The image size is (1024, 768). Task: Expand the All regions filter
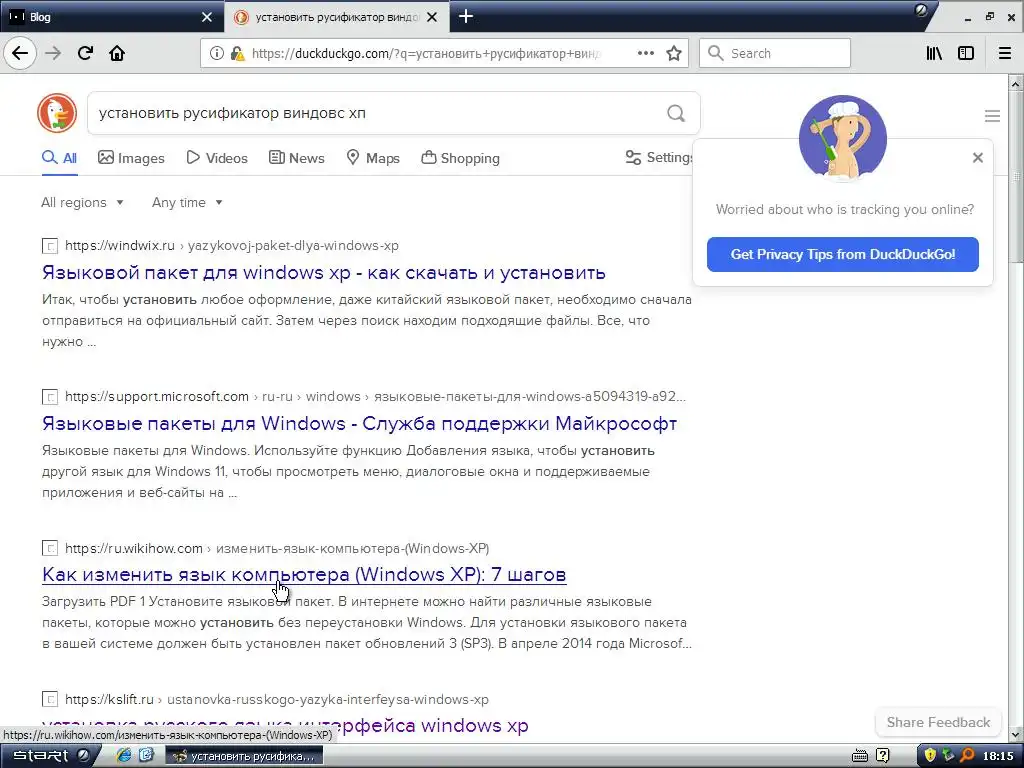point(82,202)
